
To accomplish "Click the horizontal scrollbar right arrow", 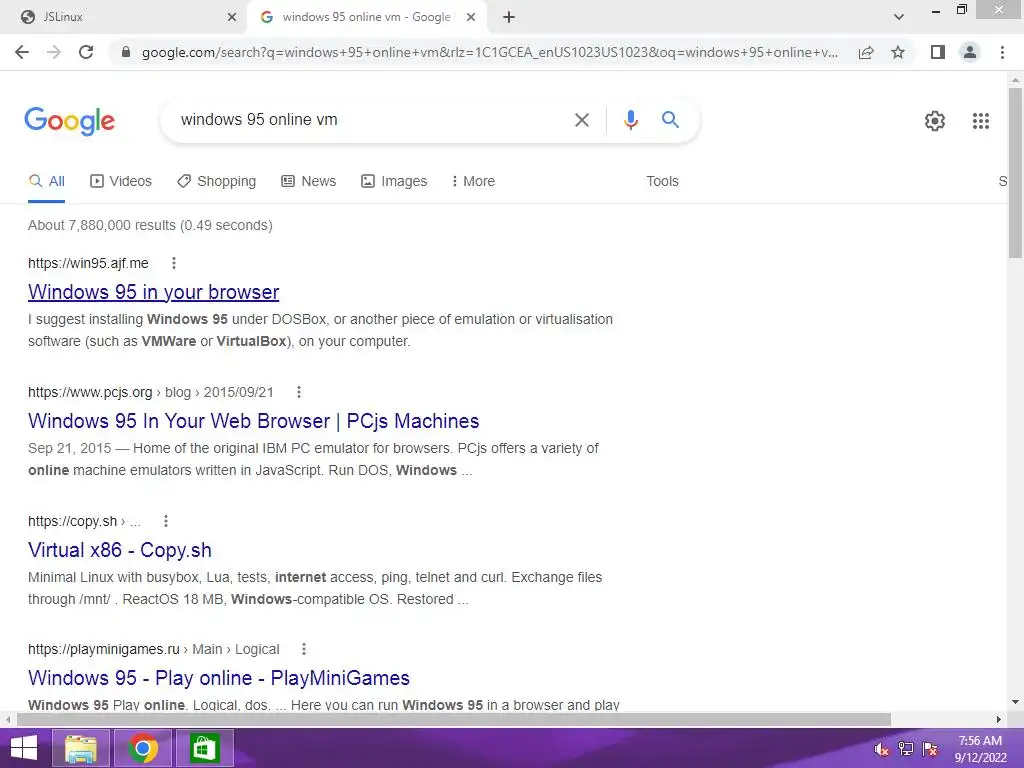I will click(x=999, y=719).
